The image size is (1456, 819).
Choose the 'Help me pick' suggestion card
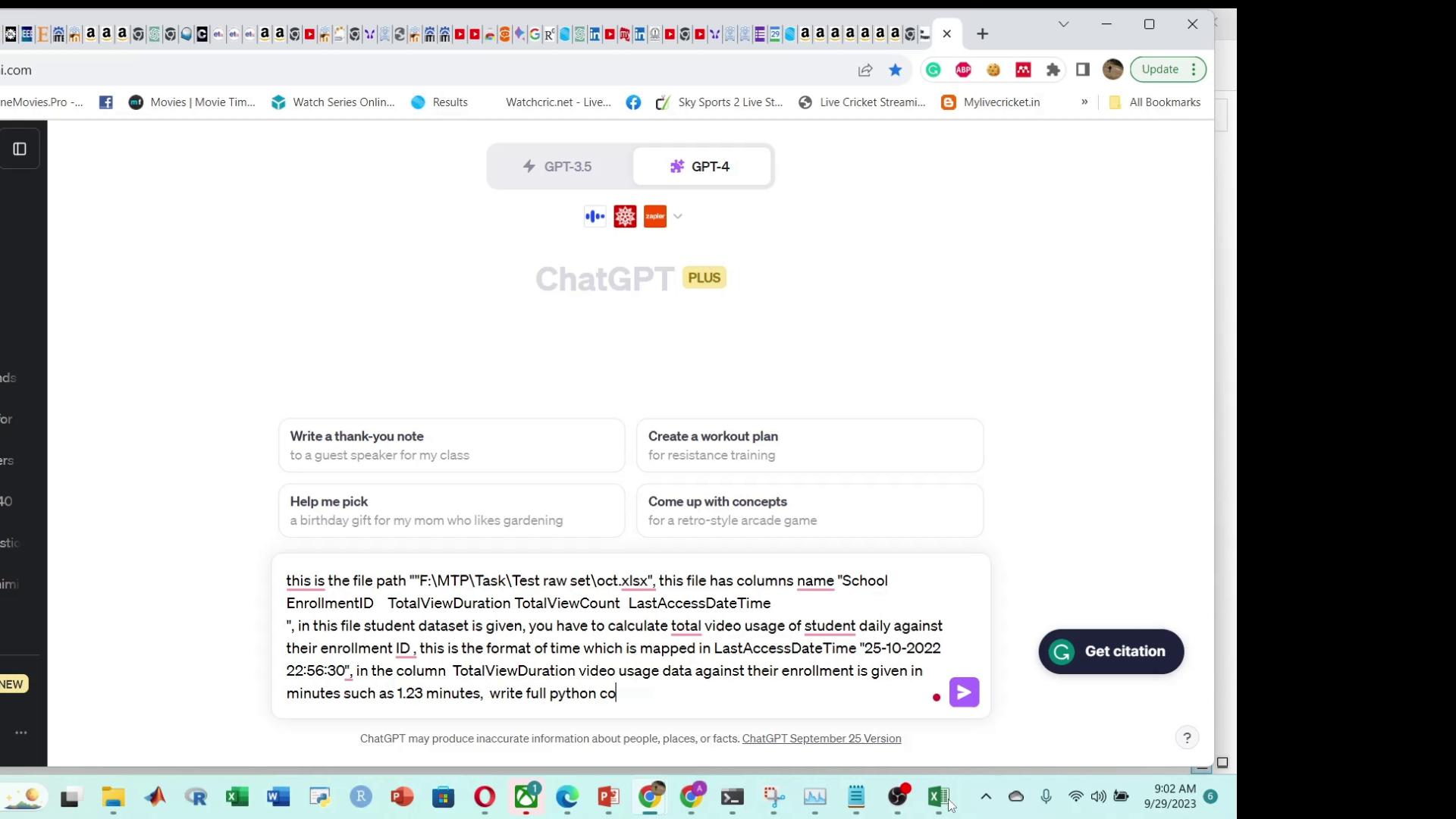tap(452, 511)
